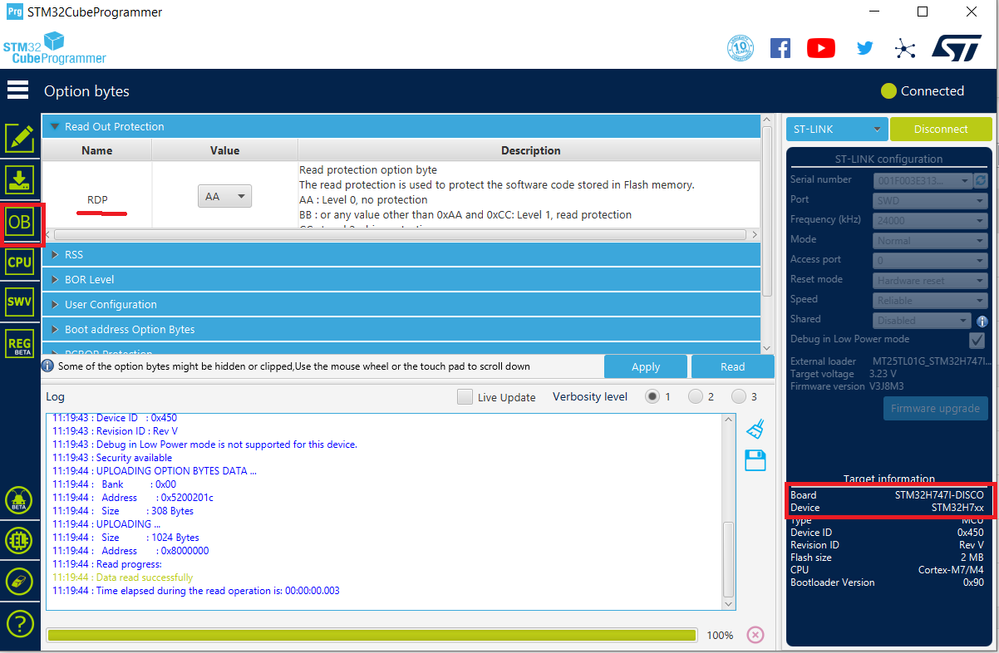Image resolution: width=999 pixels, height=653 pixels.
Task: Click the info icon beside option bytes hint
Action: tap(48, 366)
